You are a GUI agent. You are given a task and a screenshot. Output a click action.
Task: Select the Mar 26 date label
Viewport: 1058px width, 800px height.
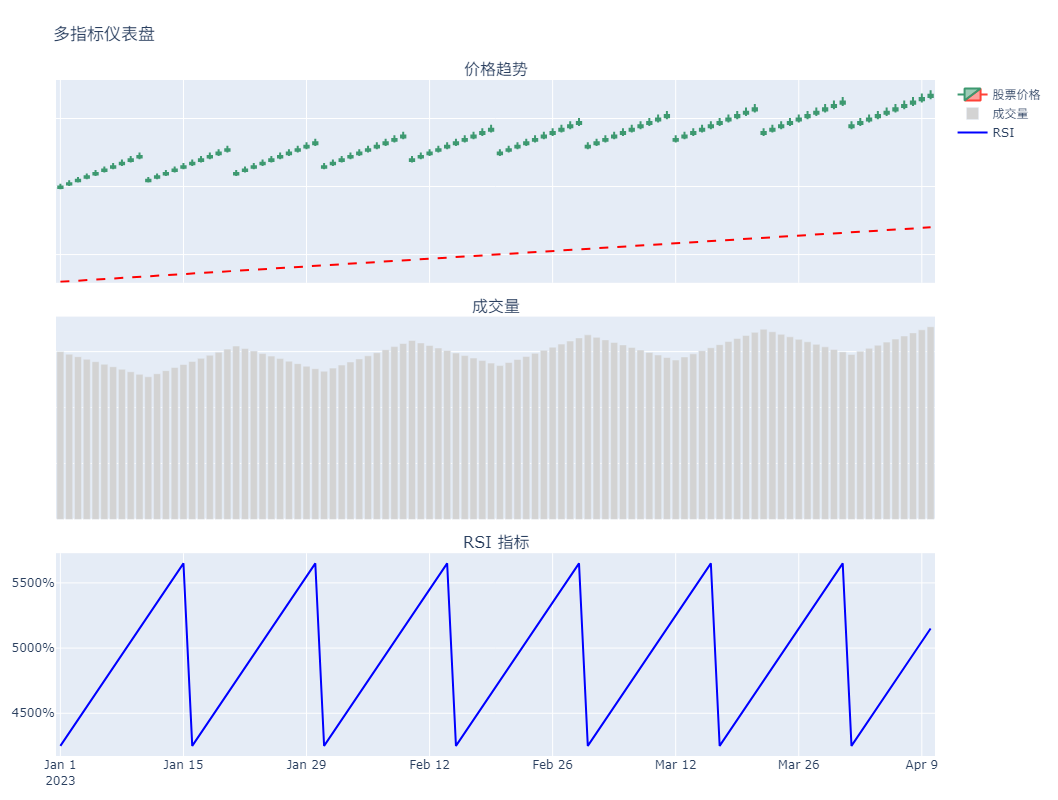pos(798,765)
